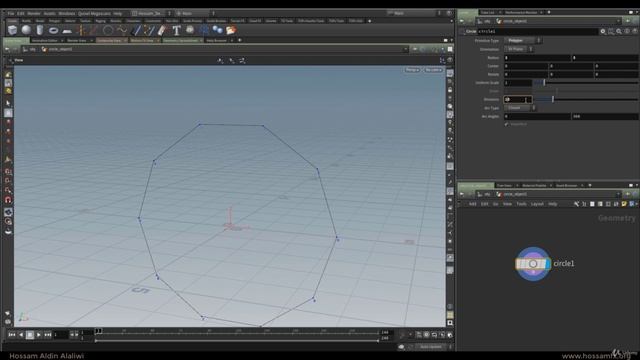Open the Render menu

click(34, 13)
